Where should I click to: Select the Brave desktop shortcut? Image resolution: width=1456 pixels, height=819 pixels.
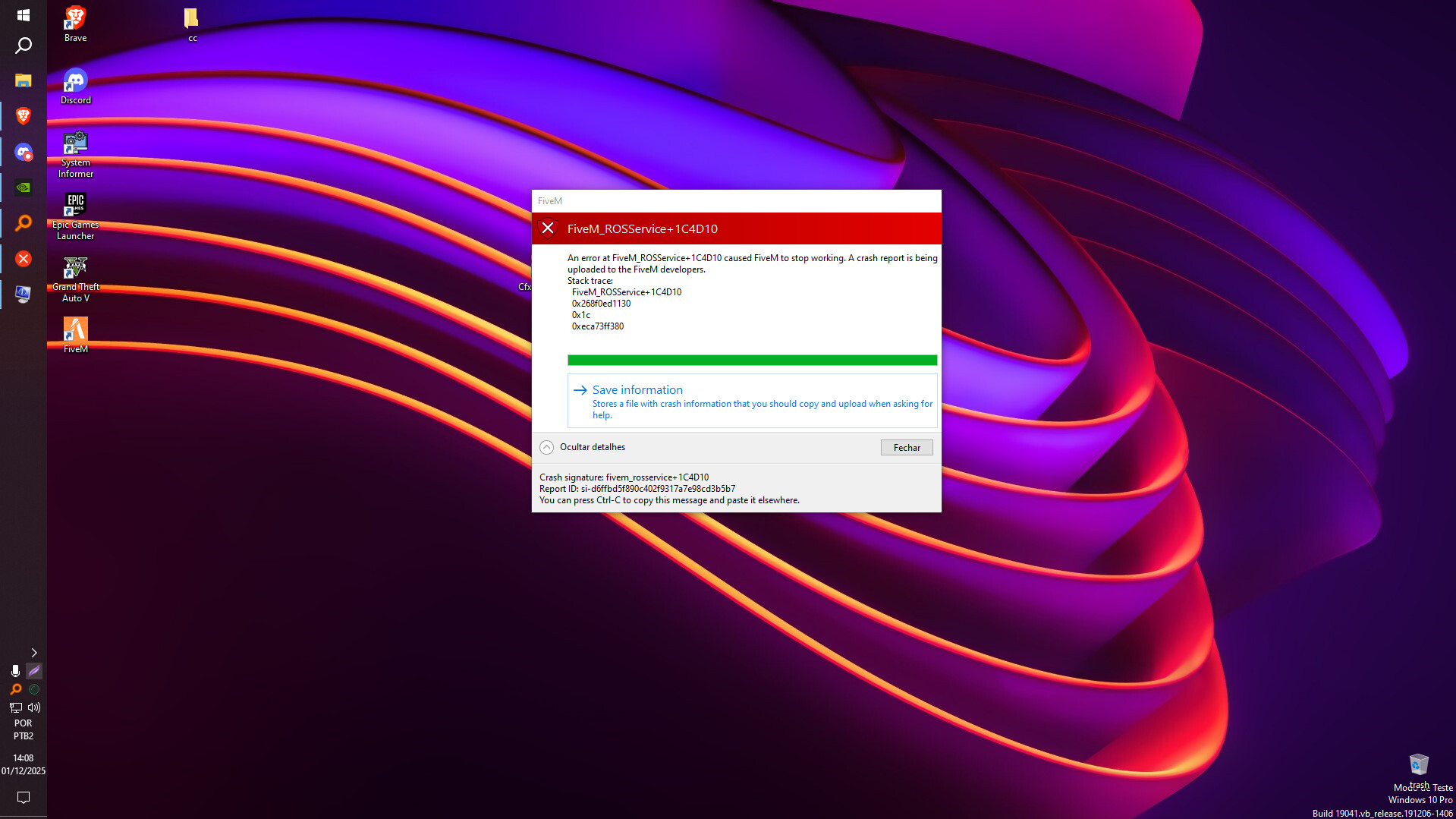point(75,24)
